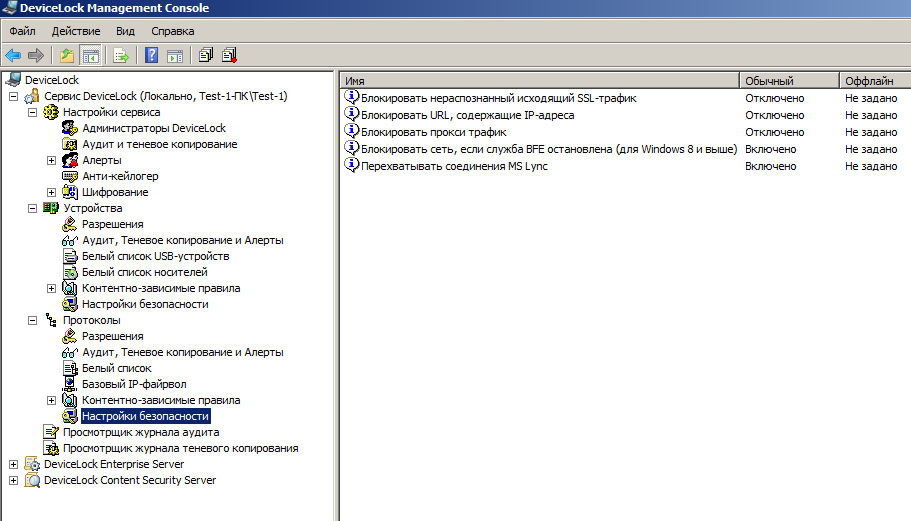
Task: Click the Настройки сервиса gear icon
Action: coord(51,112)
